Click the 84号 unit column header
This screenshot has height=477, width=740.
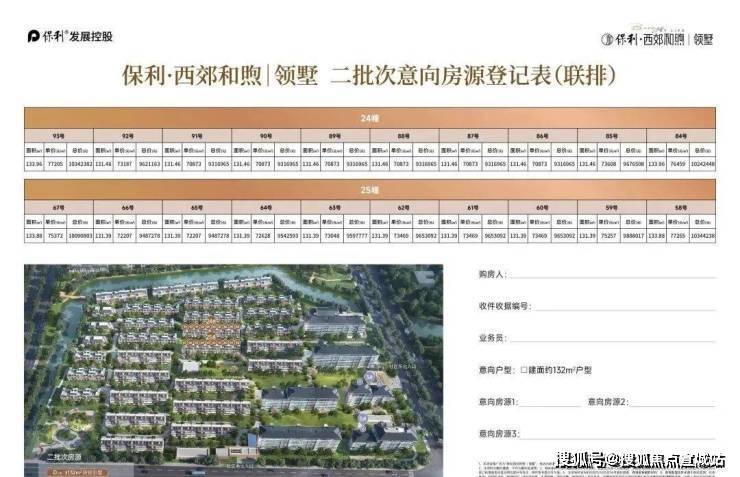click(x=680, y=133)
